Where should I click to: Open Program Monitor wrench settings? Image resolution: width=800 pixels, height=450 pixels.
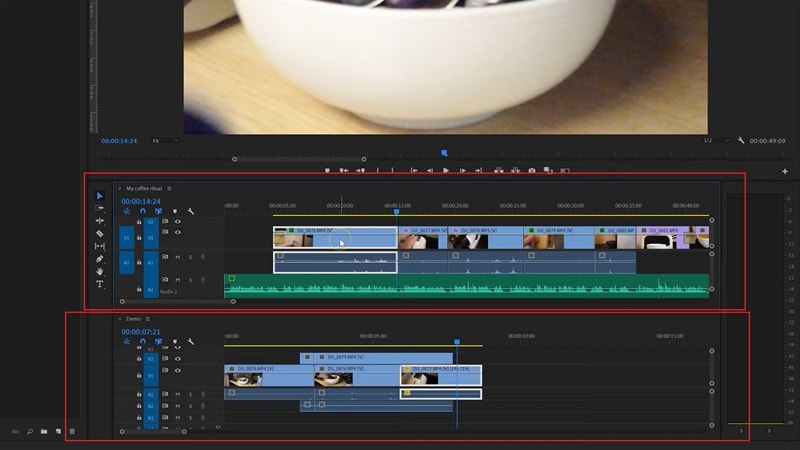(741, 140)
